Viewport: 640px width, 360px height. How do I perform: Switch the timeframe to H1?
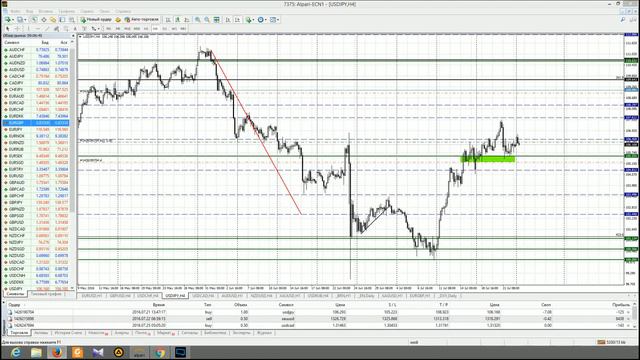click(146, 29)
